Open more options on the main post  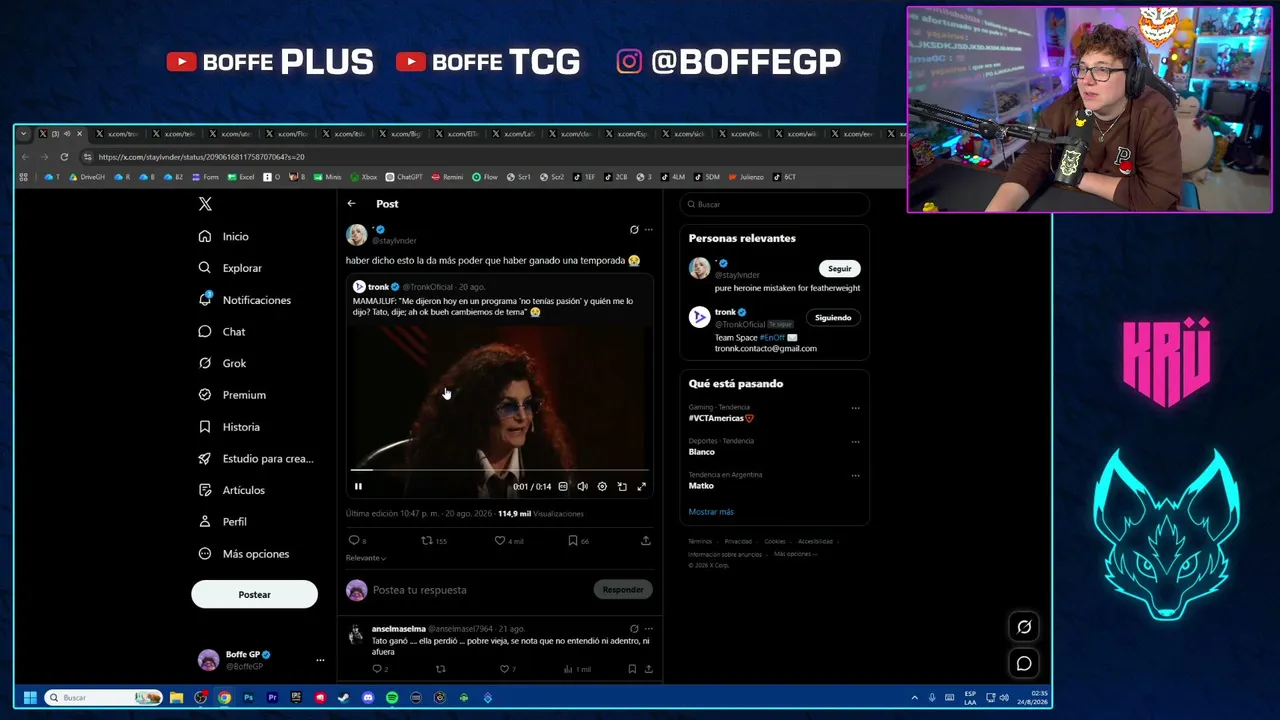(x=648, y=230)
